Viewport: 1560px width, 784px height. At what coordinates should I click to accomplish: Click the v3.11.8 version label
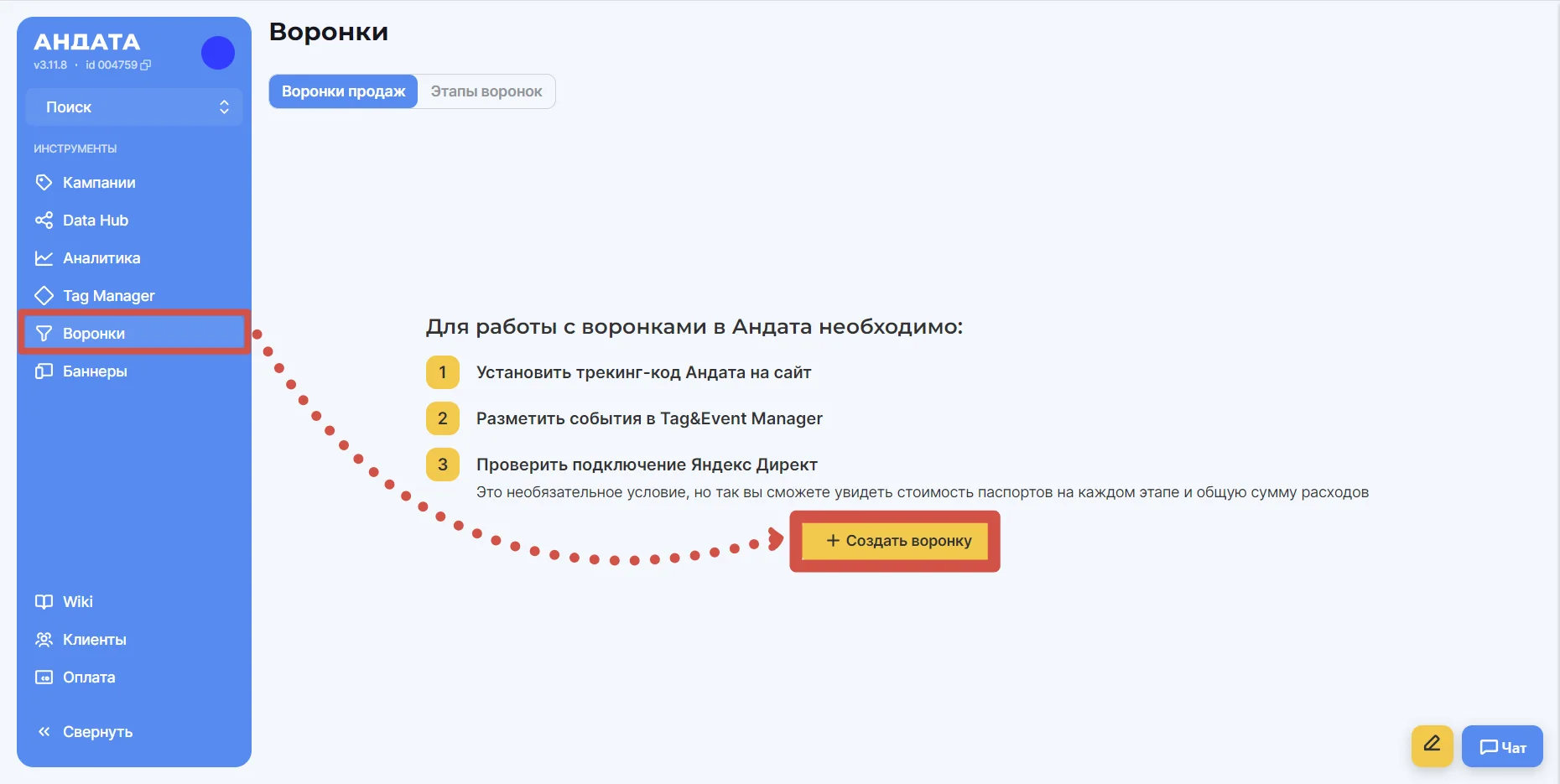[50, 65]
